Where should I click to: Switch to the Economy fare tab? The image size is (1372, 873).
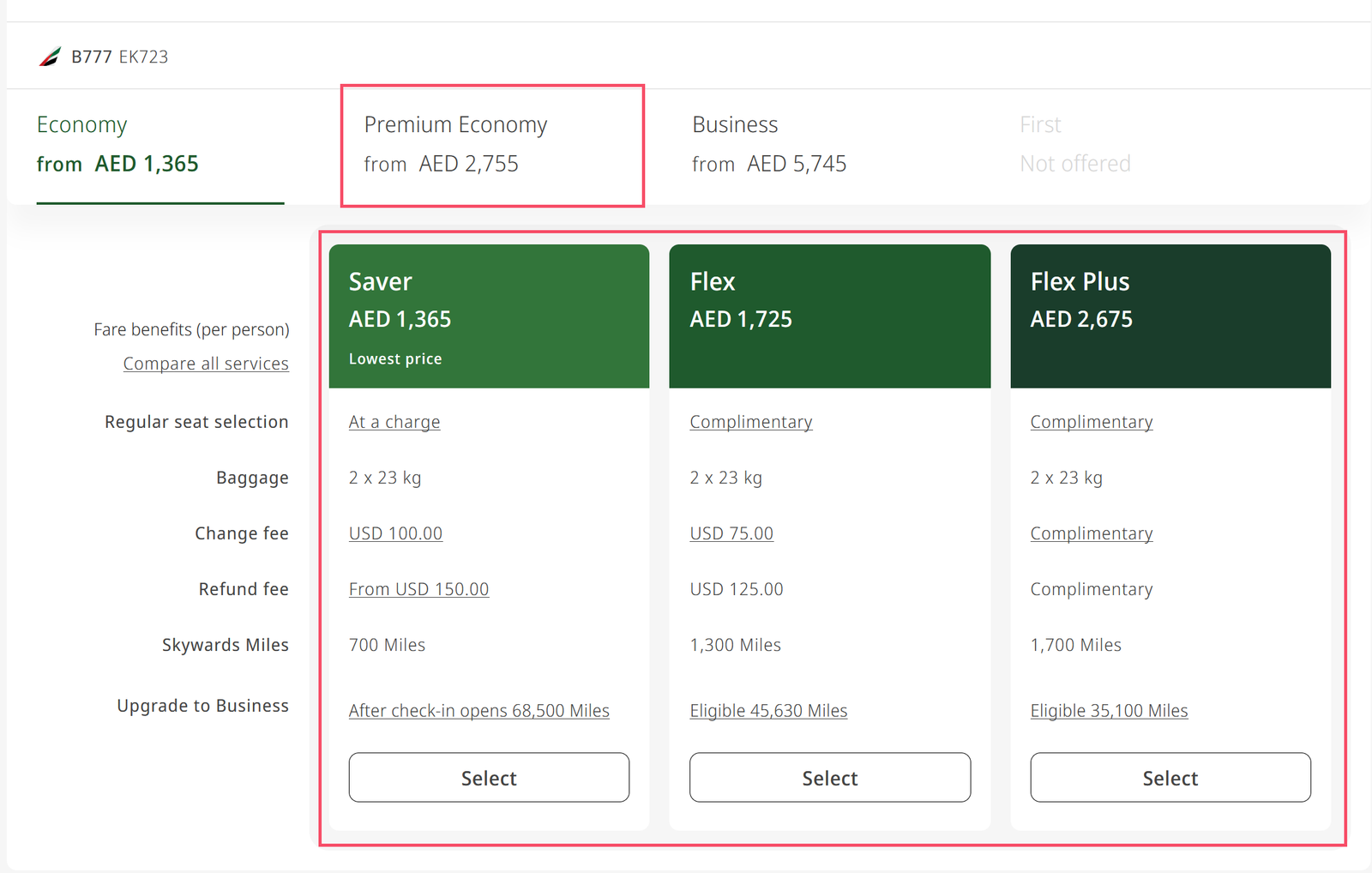pos(117,144)
